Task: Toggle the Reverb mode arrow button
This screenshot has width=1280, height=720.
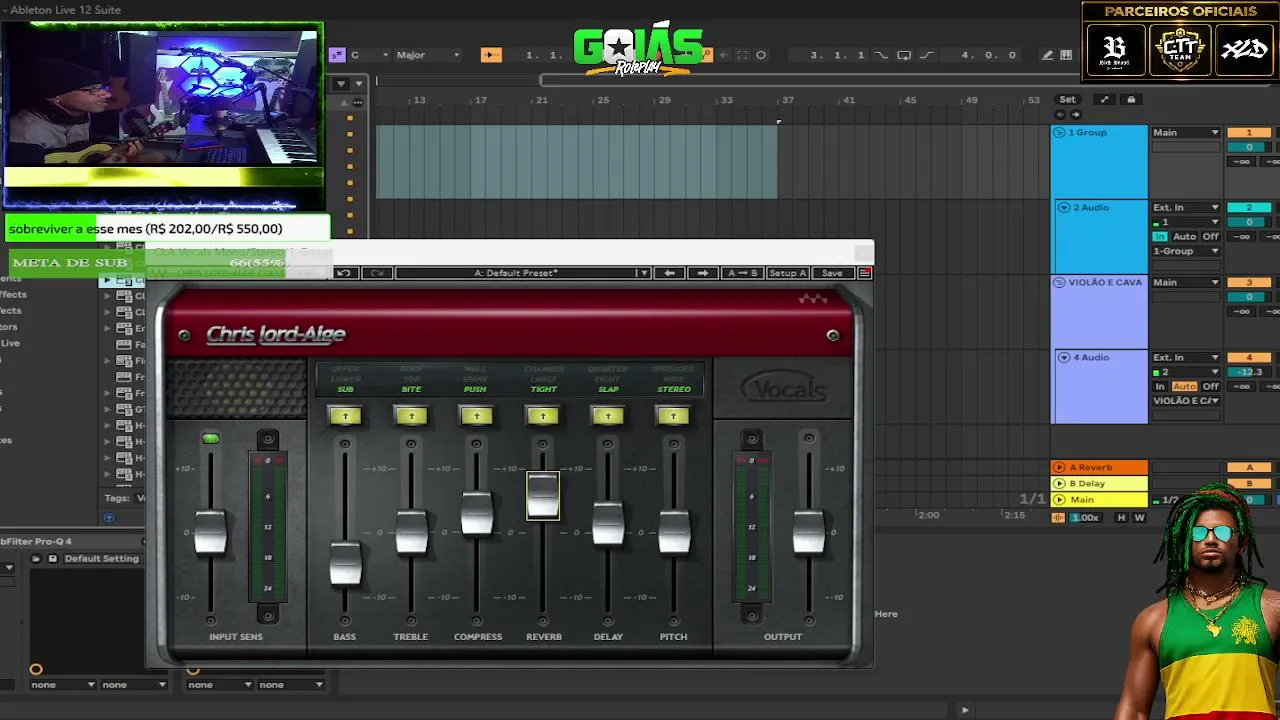Action: click(x=543, y=416)
